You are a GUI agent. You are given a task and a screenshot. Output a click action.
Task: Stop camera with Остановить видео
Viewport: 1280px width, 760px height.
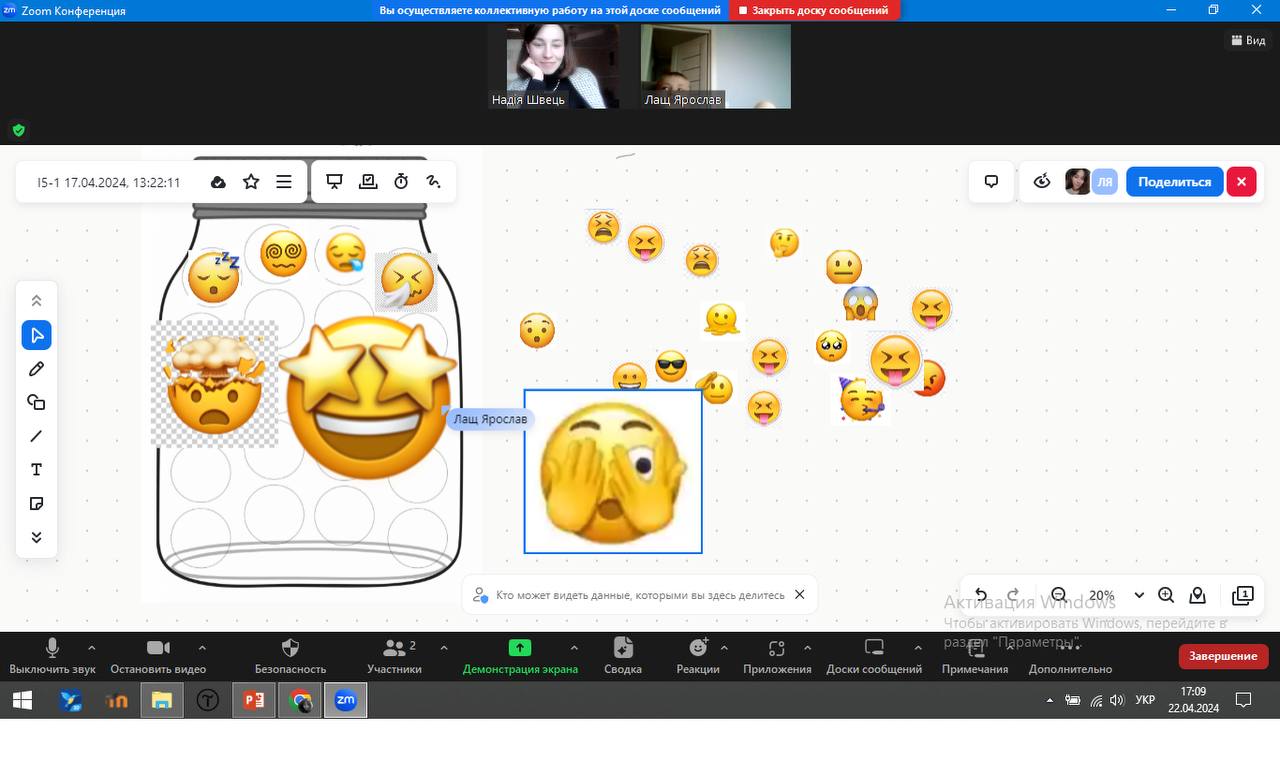pos(158,656)
